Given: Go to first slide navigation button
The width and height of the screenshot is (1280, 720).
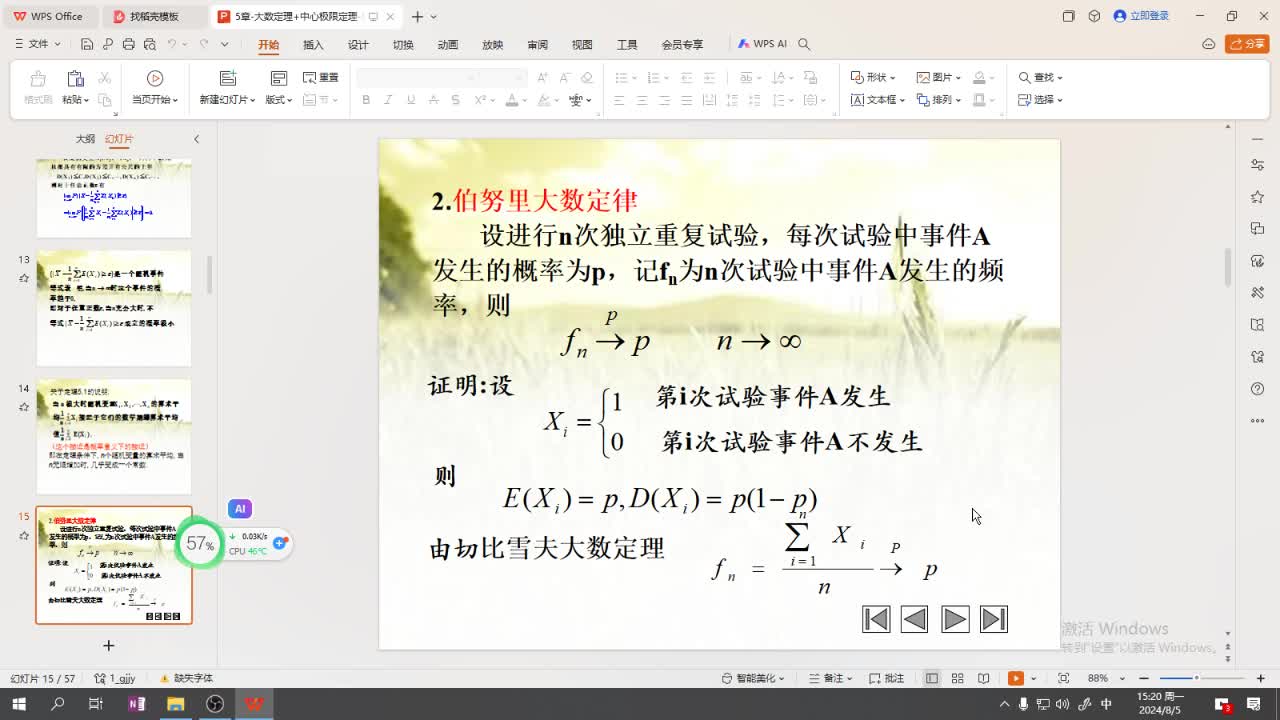Looking at the screenshot, I should point(876,619).
